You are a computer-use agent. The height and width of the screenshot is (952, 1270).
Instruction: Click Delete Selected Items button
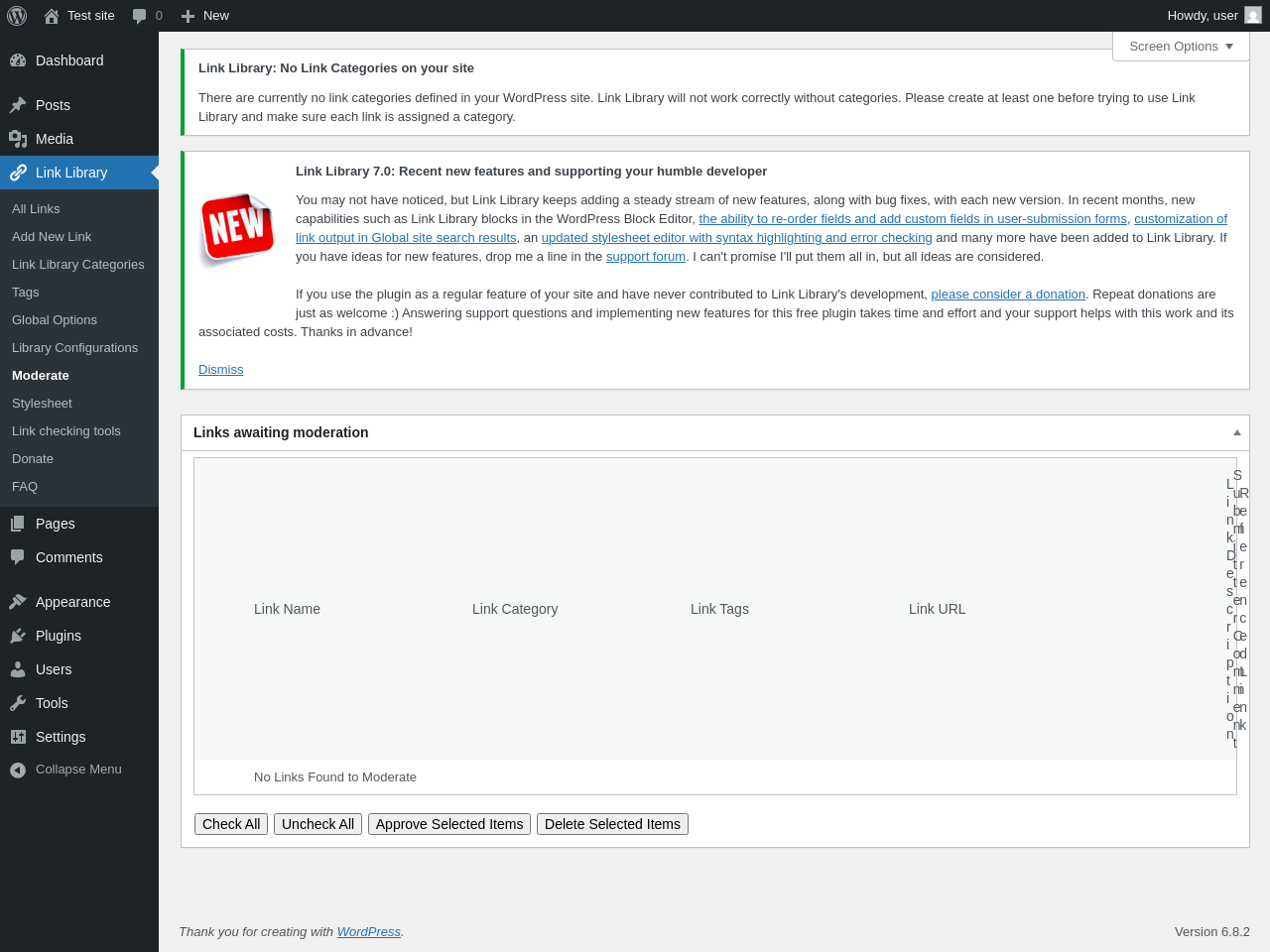click(x=612, y=824)
